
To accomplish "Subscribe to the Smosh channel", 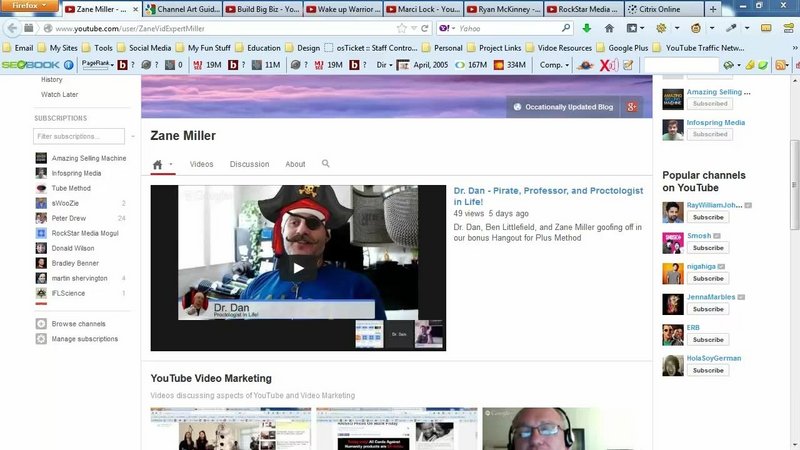I will tap(708, 248).
